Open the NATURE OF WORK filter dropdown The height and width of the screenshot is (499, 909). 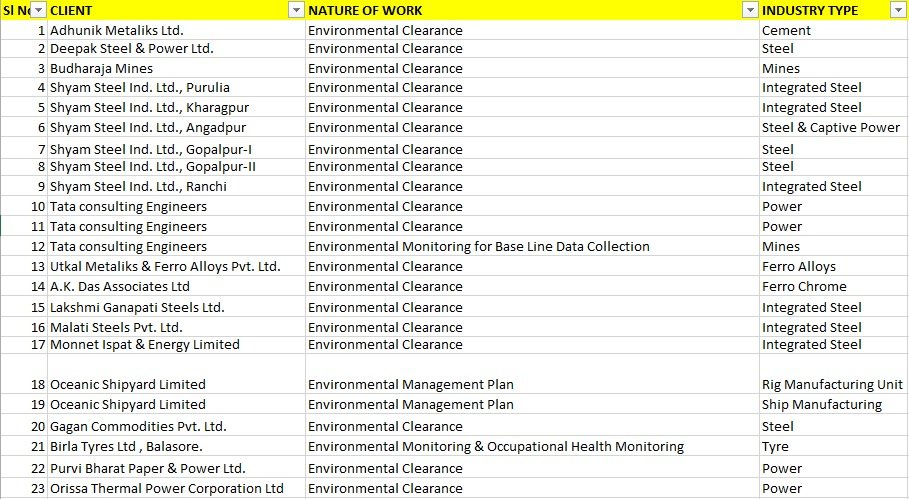click(x=750, y=10)
